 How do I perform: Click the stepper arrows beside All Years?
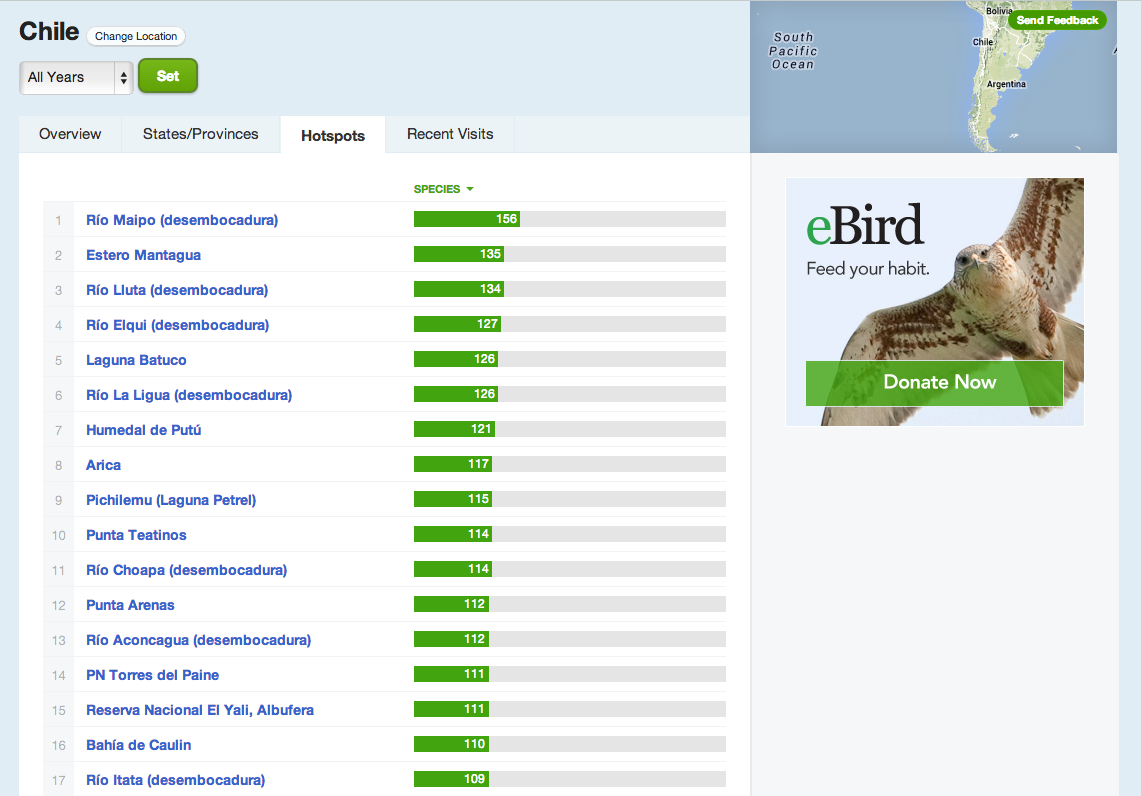coord(123,76)
